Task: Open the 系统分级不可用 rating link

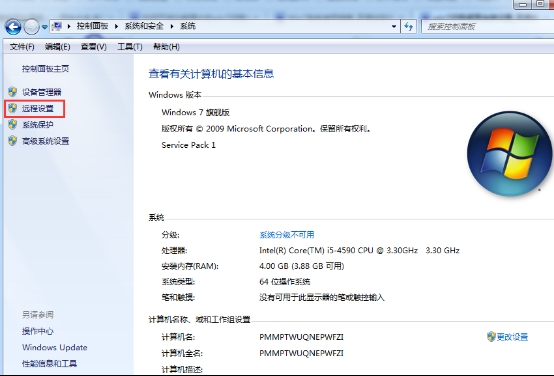Action: coord(287,235)
